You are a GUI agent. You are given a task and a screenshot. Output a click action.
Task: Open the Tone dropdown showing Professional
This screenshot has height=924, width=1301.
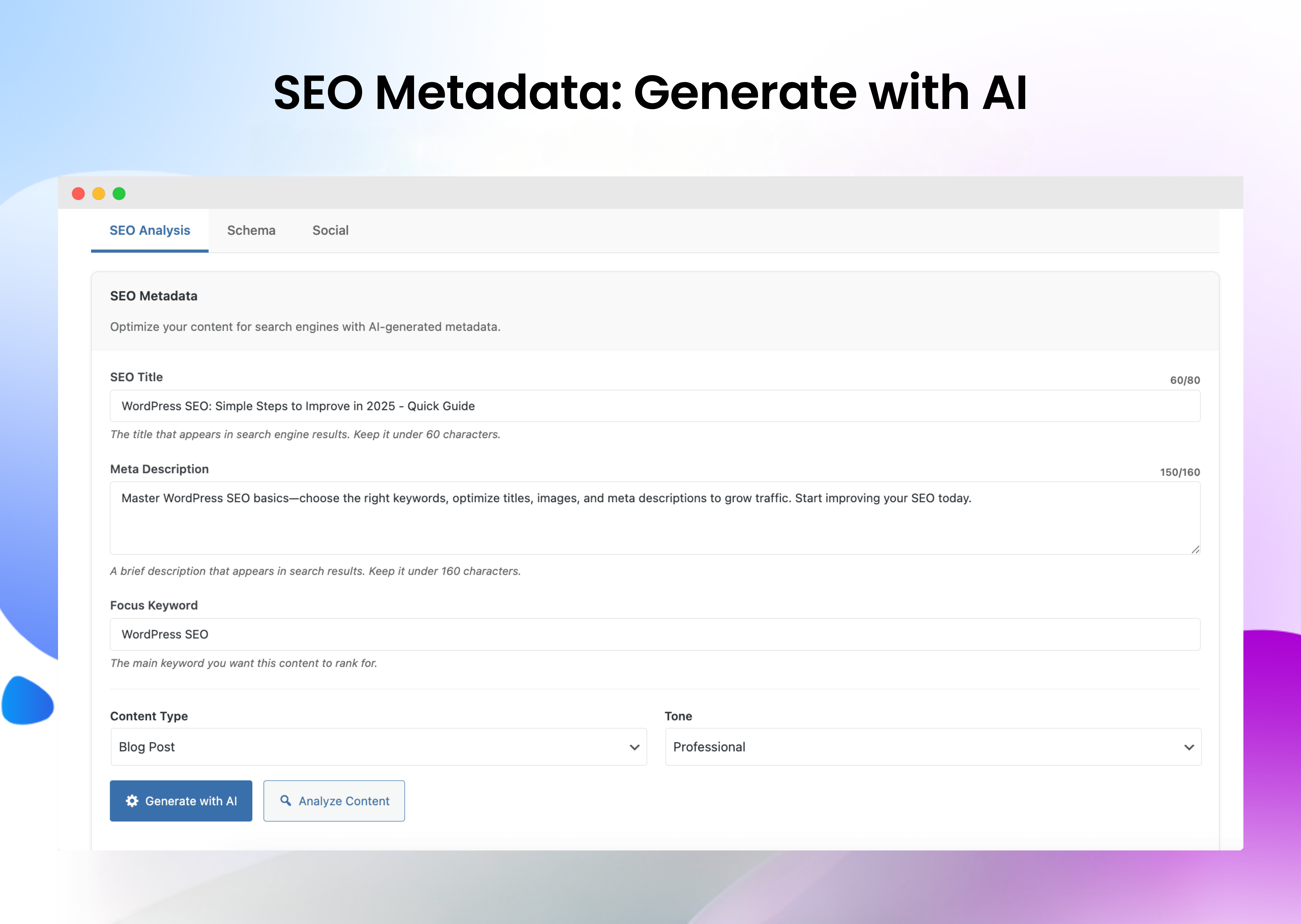pyautogui.click(x=933, y=747)
